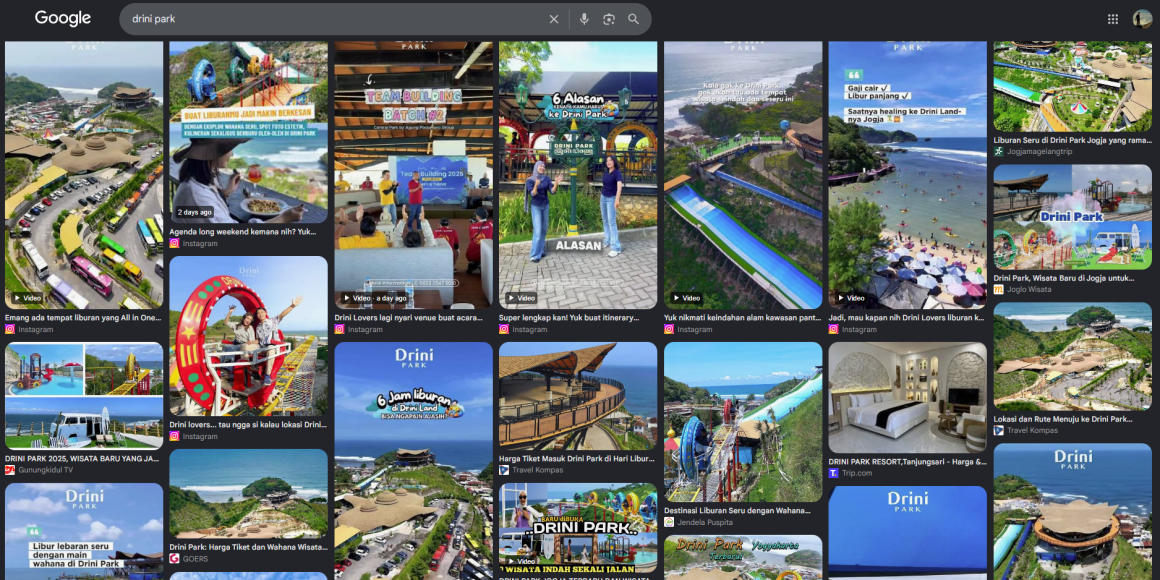The image size is (1160, 580).
Task: Open 'Lokasi dan Rute Menuju ke Drini Park' caption
Action: (1063, 418)
